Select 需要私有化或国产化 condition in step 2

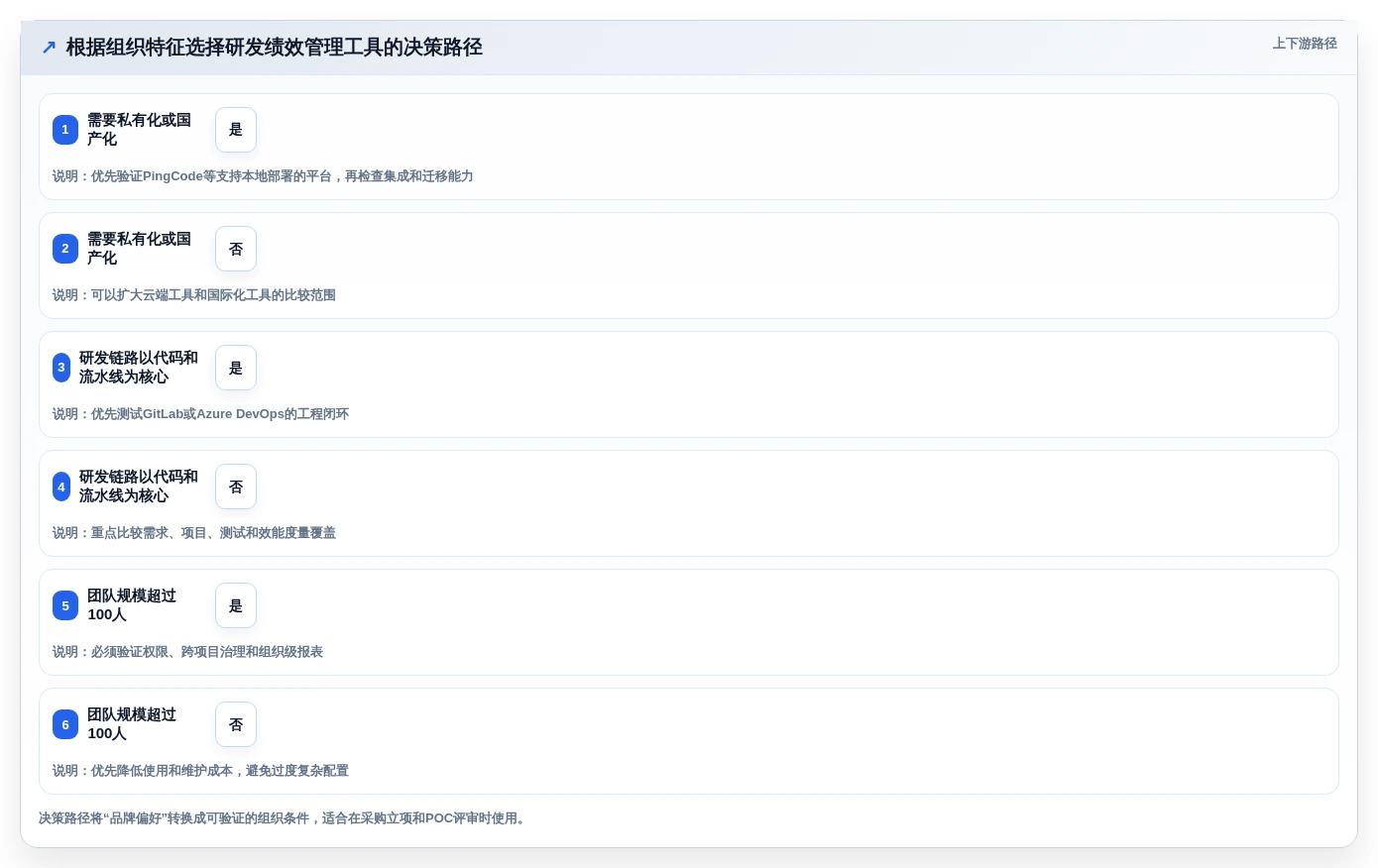click(x=139, y=249)
